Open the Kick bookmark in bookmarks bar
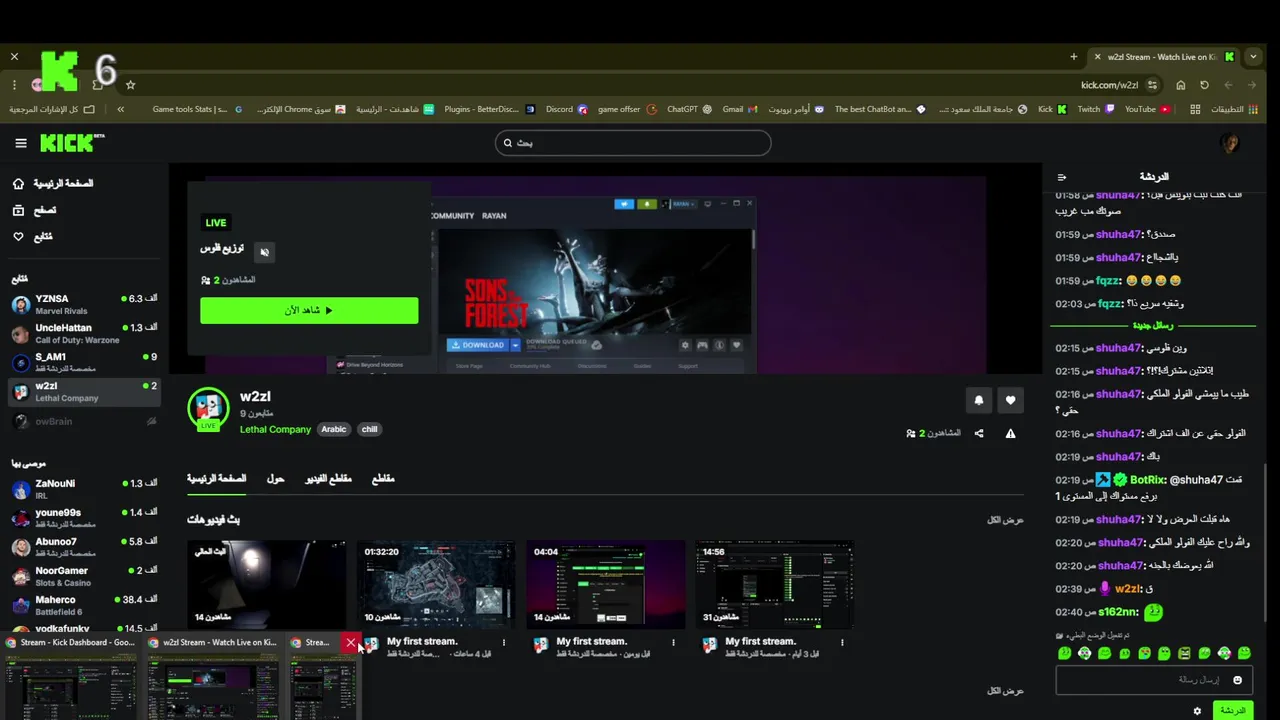The height and width of the screenshot is (720, 1280). (1052, 109)
